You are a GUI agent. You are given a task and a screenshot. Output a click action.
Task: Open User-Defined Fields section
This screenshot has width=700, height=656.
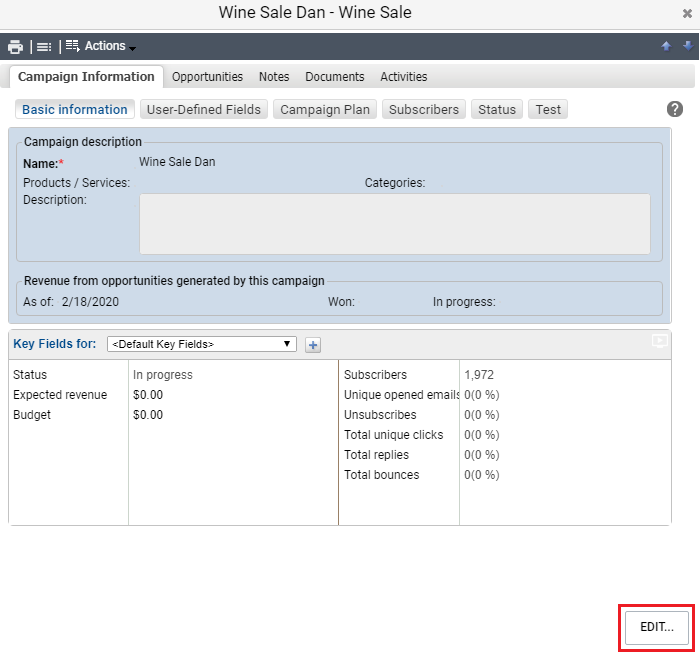(x=204, y=110)
